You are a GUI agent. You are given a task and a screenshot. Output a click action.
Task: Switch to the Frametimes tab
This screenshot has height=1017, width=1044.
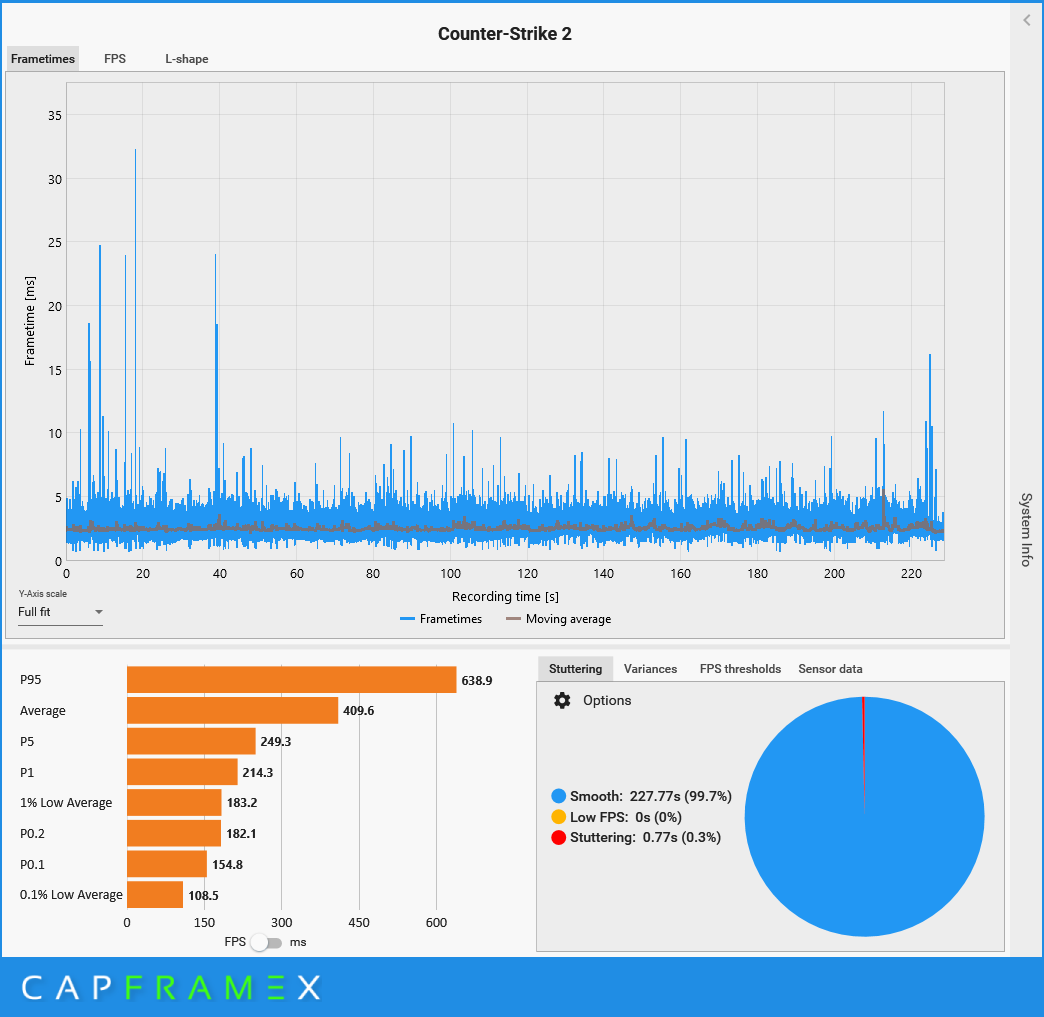[x=43, y=59]
